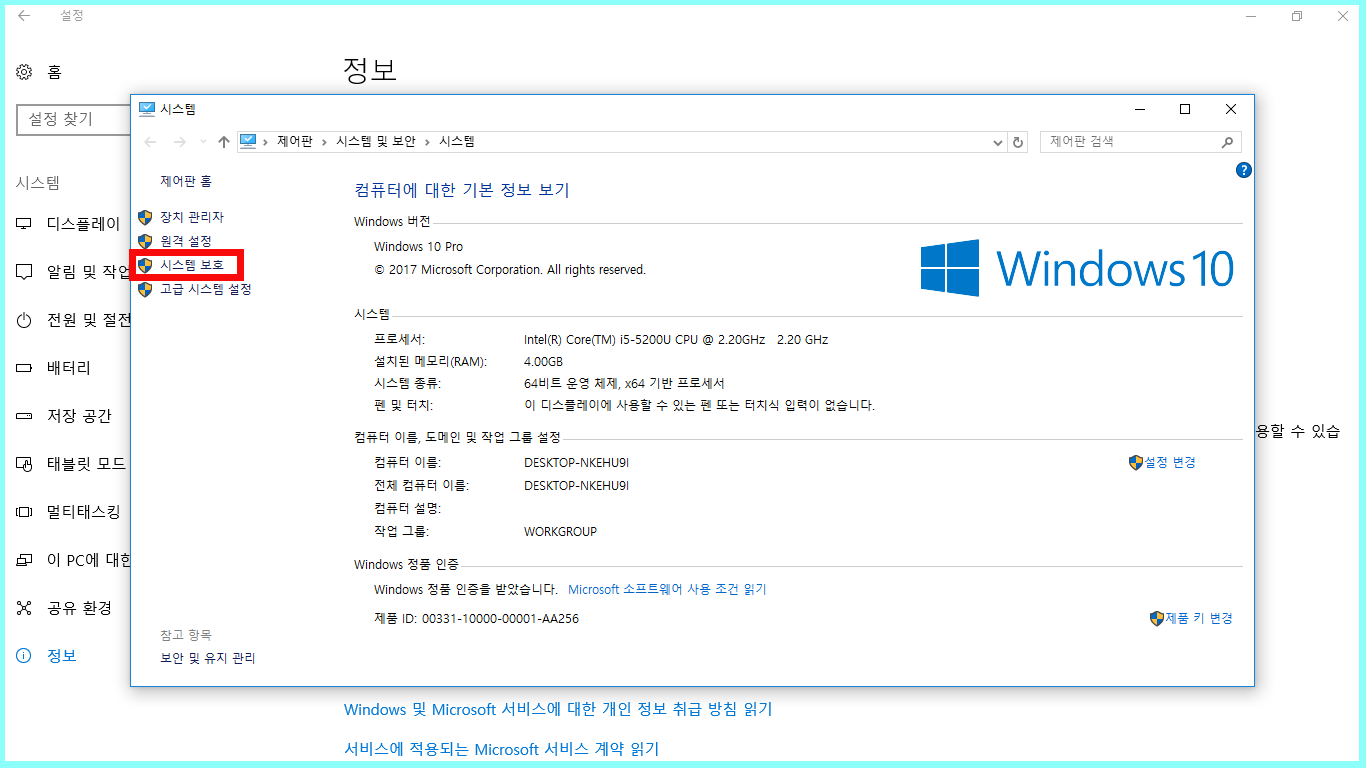The image size is (1366, 768).
Task: Open System protection (시스템 보호) link
Action: [192, 265]
